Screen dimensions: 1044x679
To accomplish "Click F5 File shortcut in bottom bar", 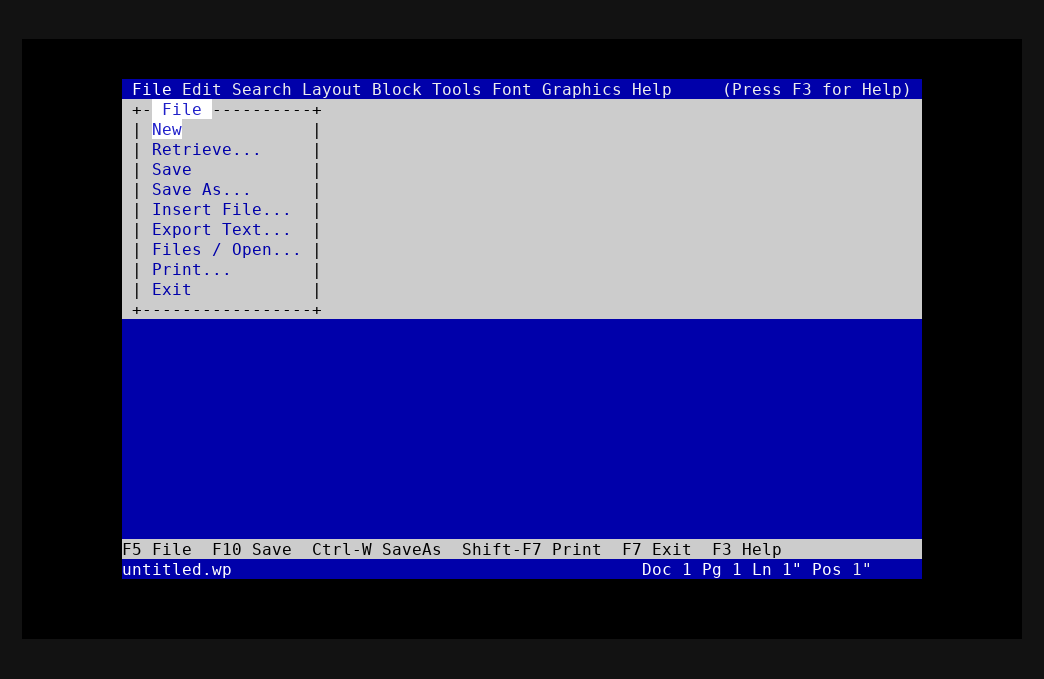I will 157,549.
